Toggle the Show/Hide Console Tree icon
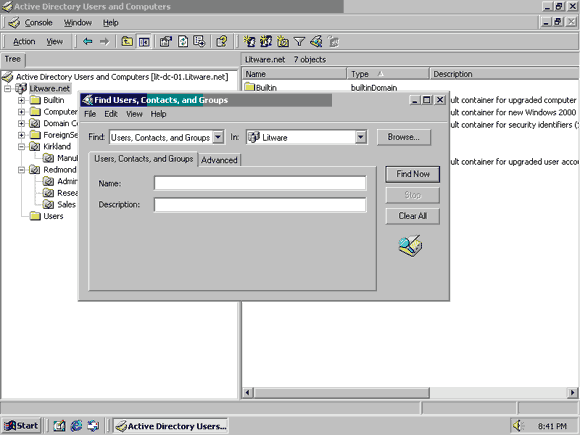Viewport: 580px width, 435px height. point(144,41)
